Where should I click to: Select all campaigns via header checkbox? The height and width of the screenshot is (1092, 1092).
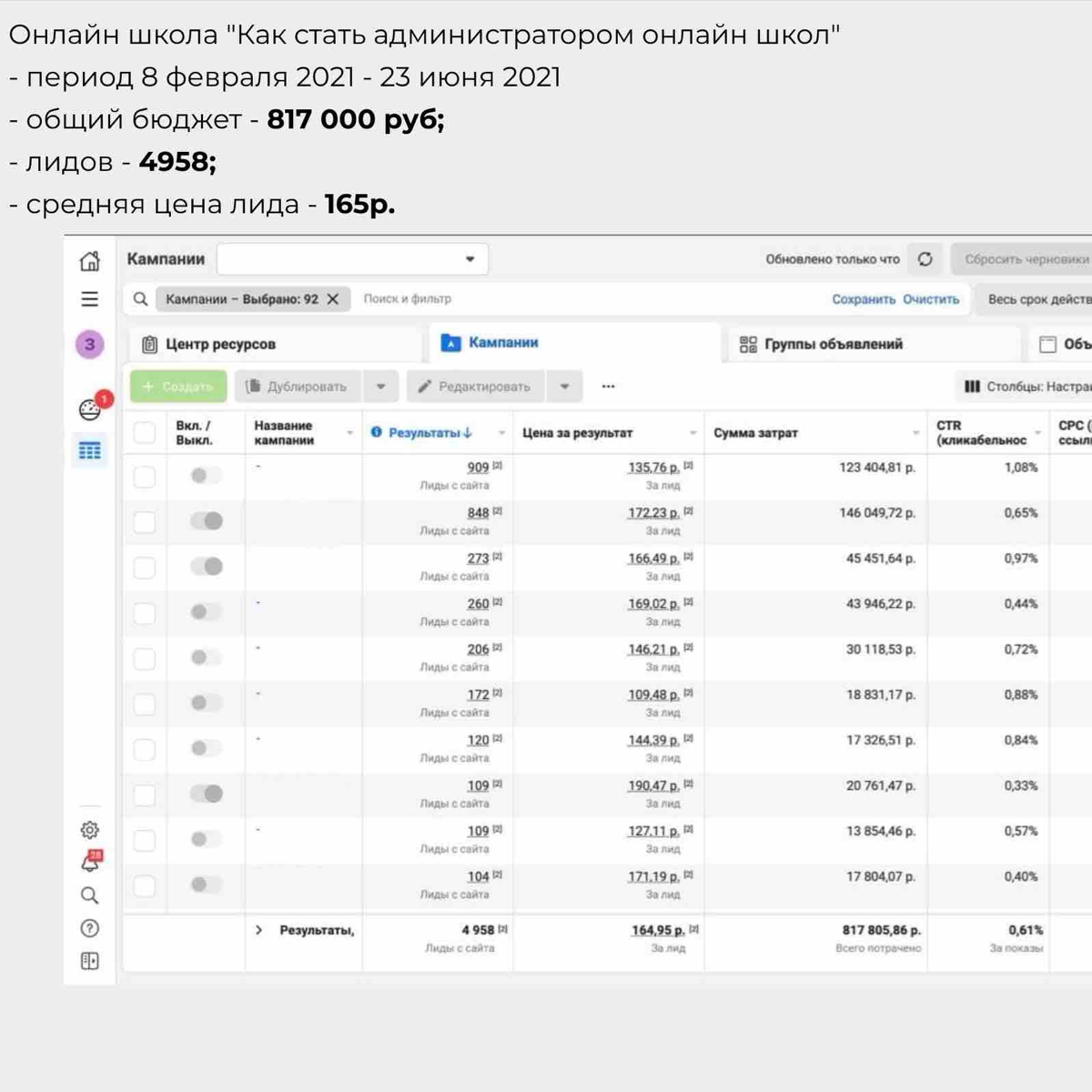145,433
